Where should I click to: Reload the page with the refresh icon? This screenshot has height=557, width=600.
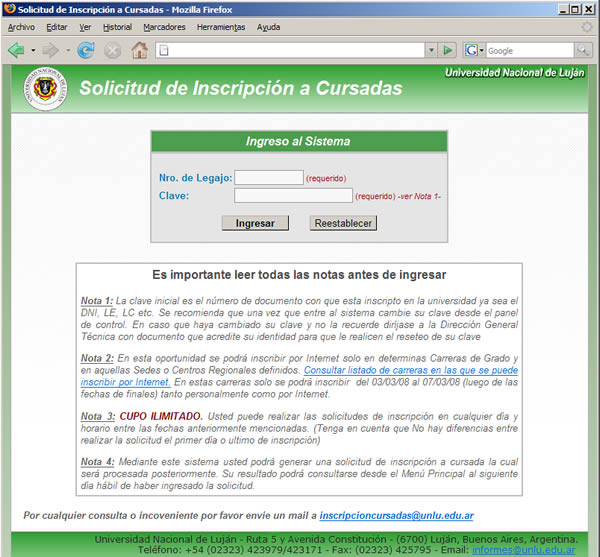[86, 50]
